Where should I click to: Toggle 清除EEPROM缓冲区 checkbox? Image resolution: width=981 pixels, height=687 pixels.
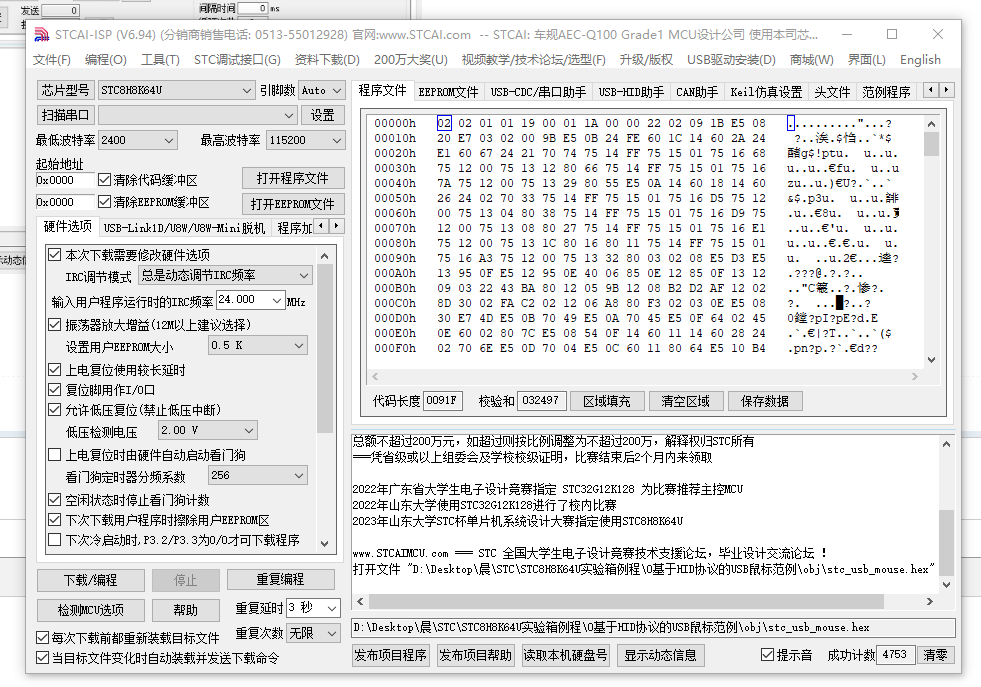(x=104, y=202)
